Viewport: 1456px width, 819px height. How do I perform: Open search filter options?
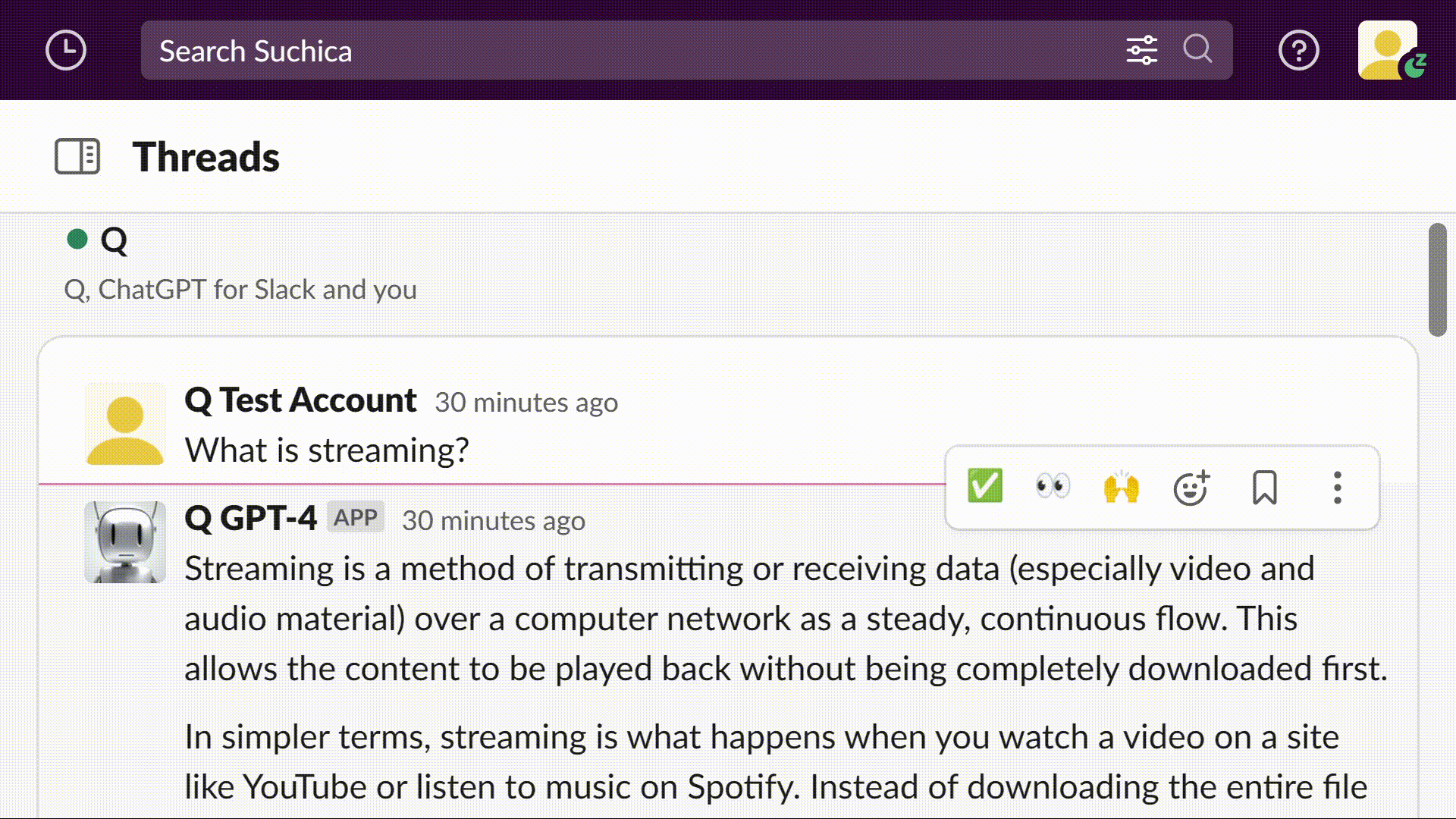pos(1141,51)
